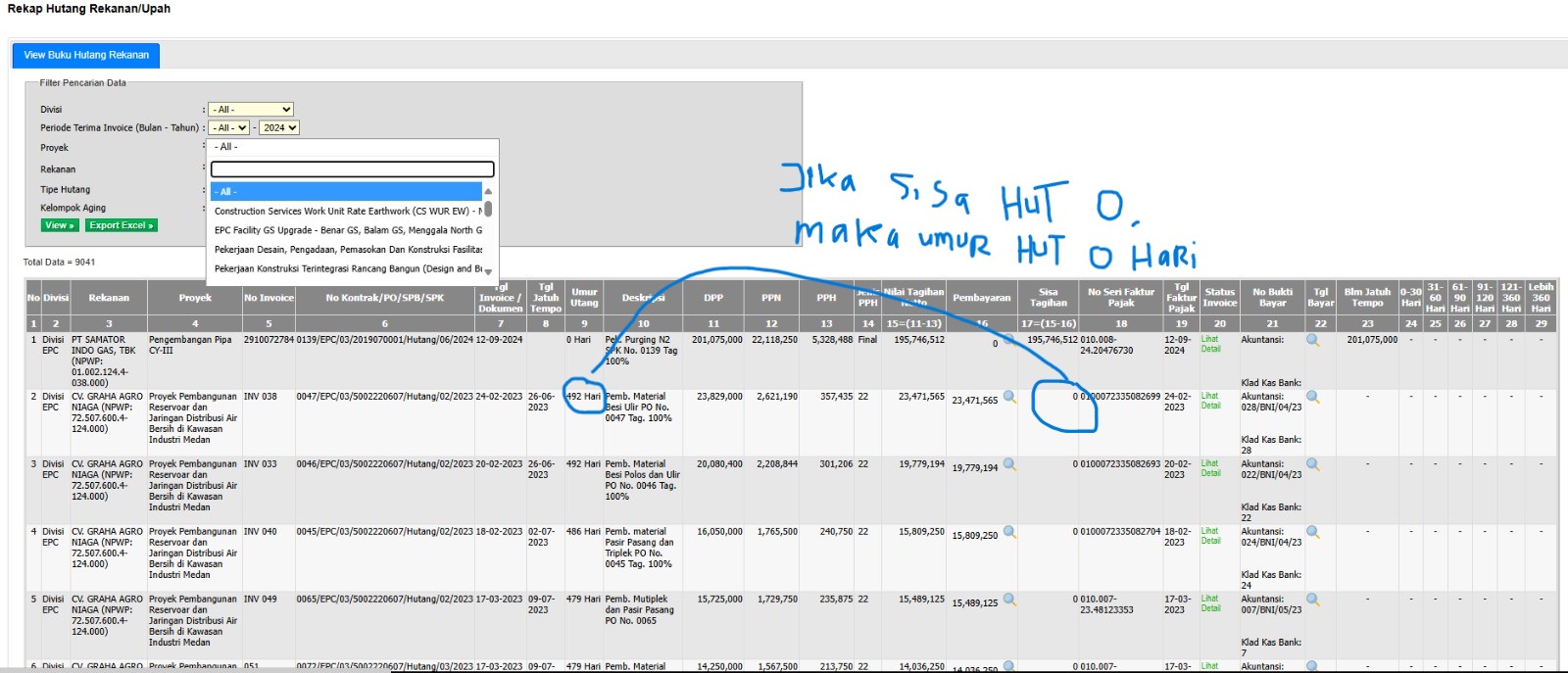The width and height of the screenshot is (1568, 673).
Task: Click the magnifier icon beside payment 15,489,125
Action: click(1009, 601)
